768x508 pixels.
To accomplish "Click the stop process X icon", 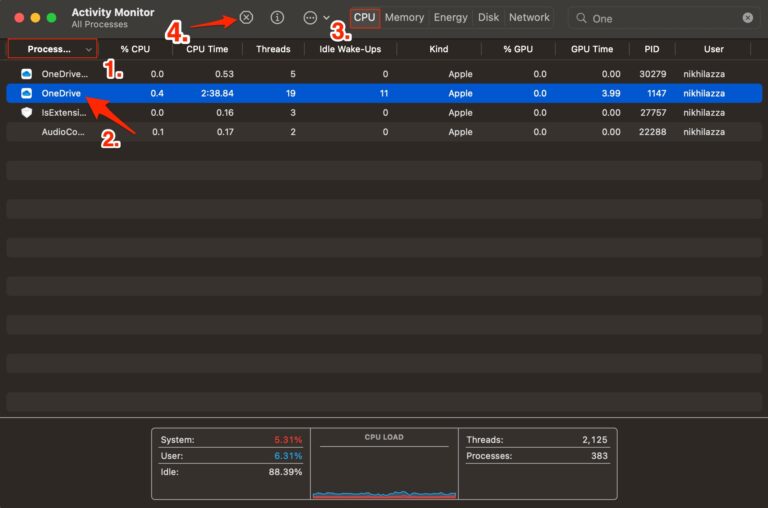I will coord(246,18).
